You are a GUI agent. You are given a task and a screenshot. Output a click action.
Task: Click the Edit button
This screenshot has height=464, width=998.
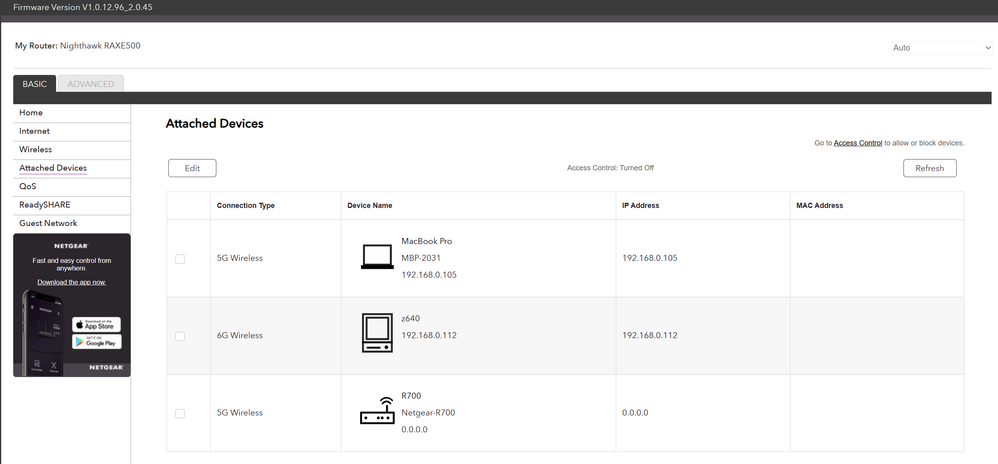click(192, 168)
